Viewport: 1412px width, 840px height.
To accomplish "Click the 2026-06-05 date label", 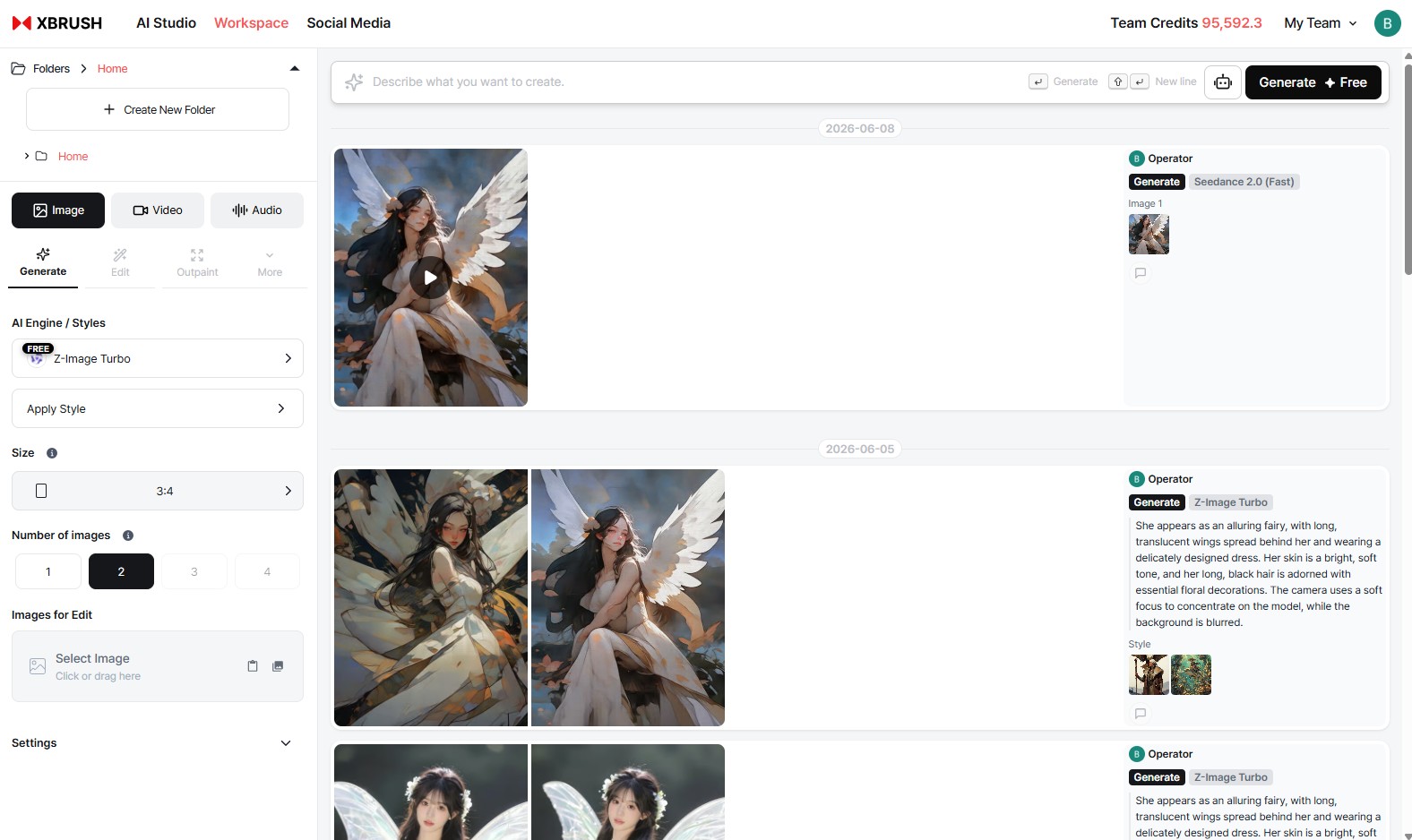I will 860,449.
